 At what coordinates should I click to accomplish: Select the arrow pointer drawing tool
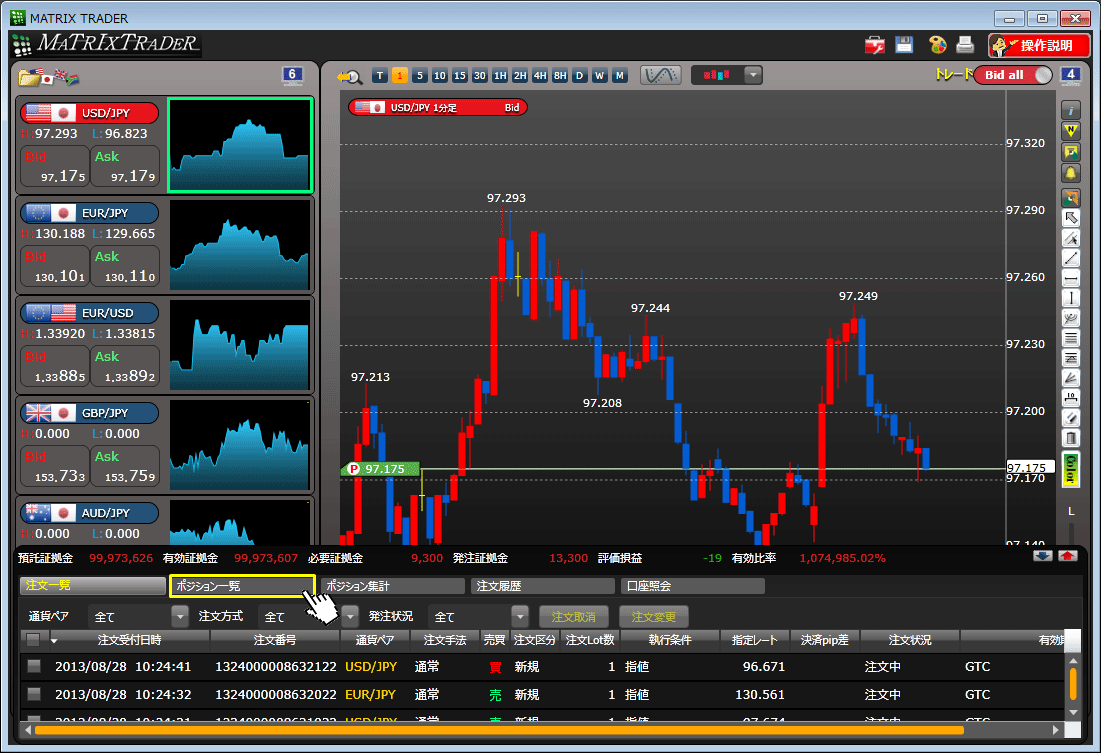pyautogui.click(x=1070, y=218)
